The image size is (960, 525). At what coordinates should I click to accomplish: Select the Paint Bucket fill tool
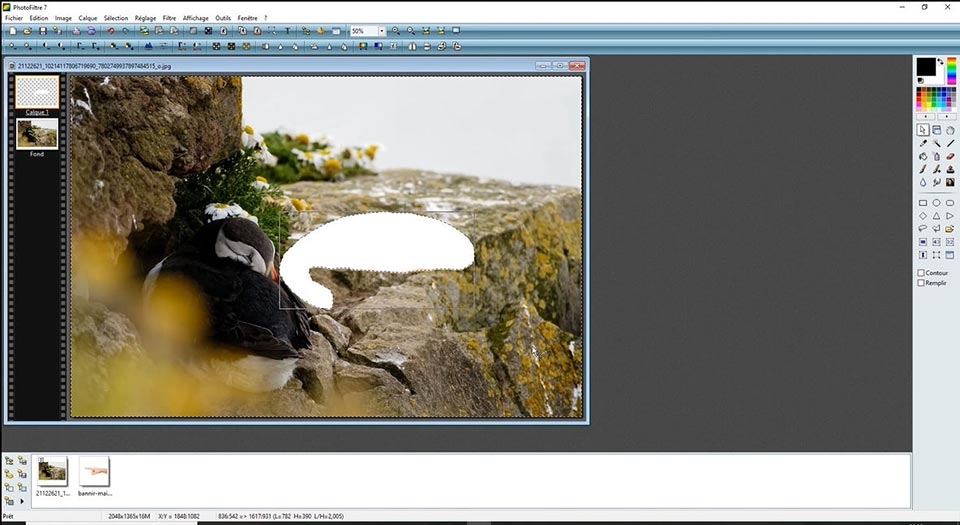click(922, 157)
